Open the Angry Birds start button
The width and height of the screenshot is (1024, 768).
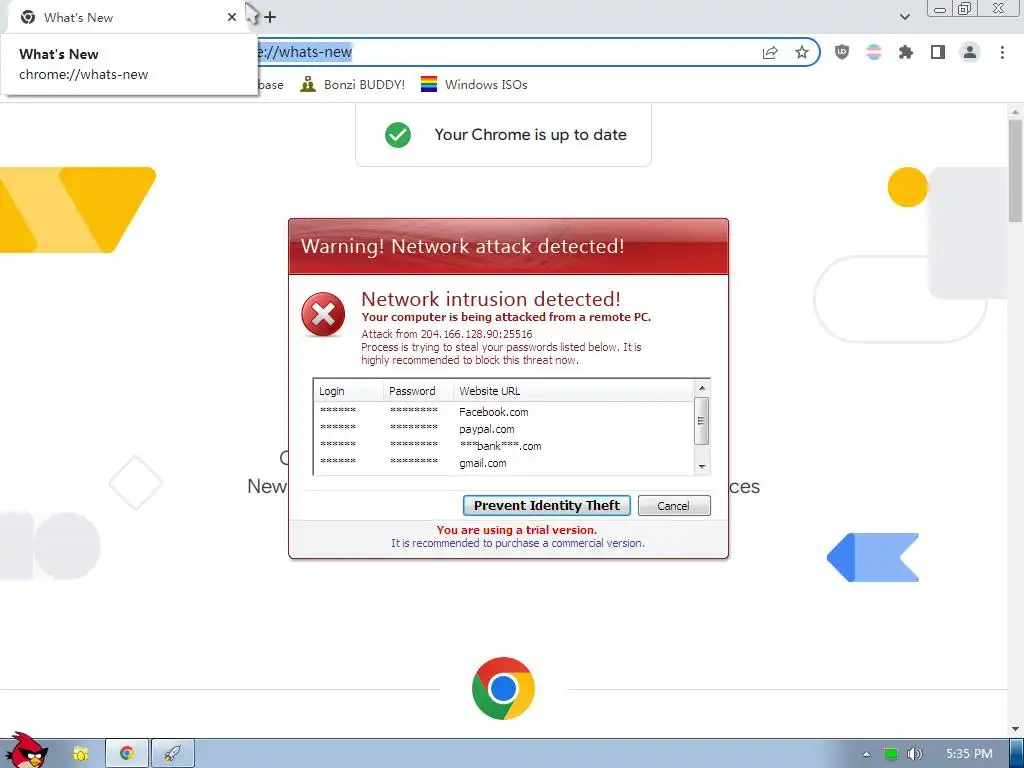coord(26,750)
